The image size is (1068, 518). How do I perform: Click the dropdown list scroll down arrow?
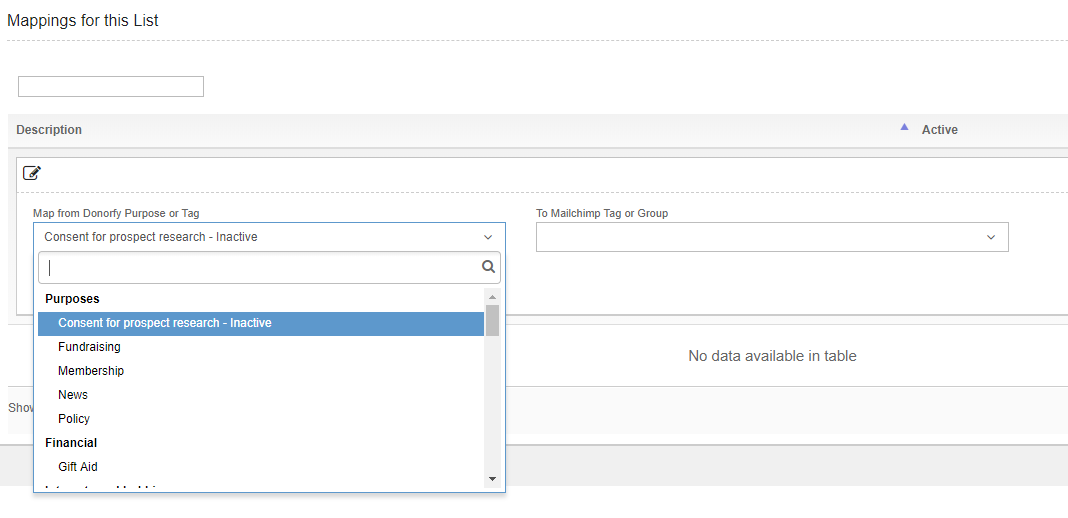(492, 479)
